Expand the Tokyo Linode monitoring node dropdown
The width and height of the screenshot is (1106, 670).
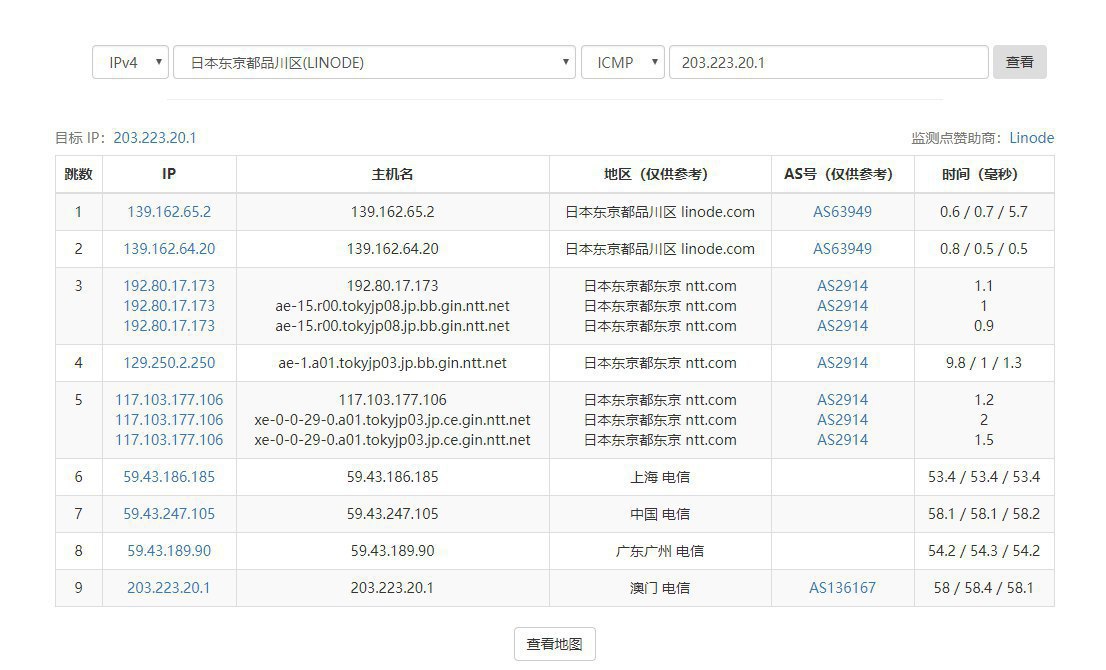pos(374,62)
